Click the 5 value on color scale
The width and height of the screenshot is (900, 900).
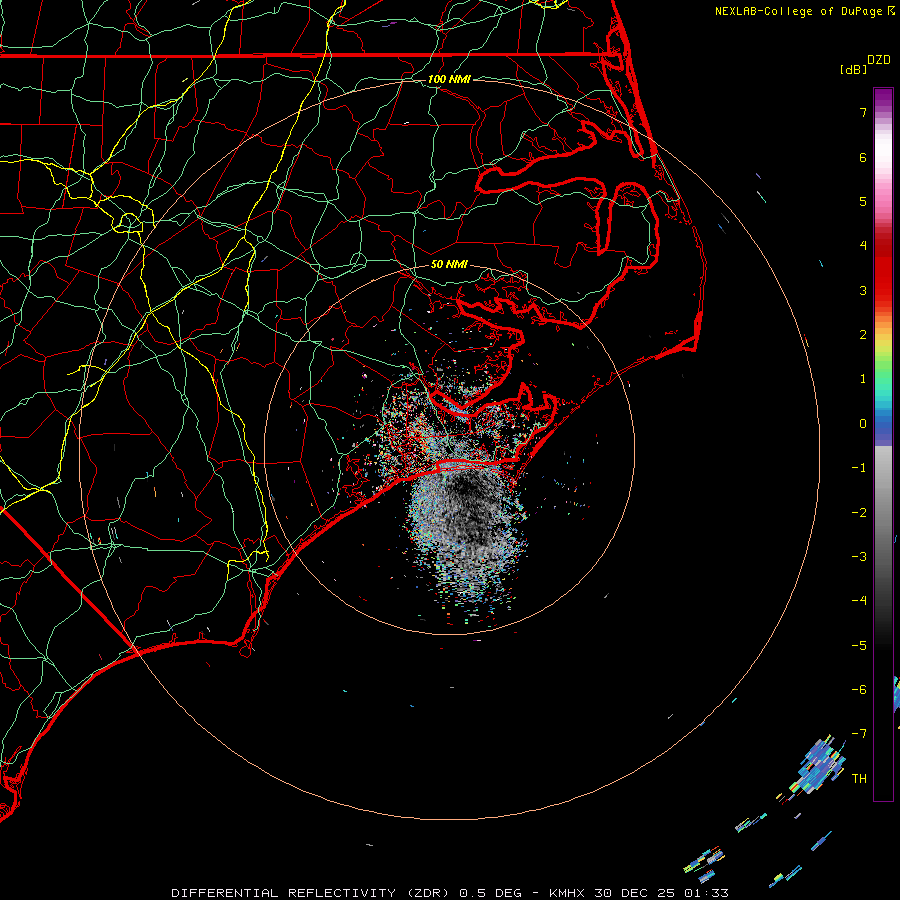pos(863,201)
